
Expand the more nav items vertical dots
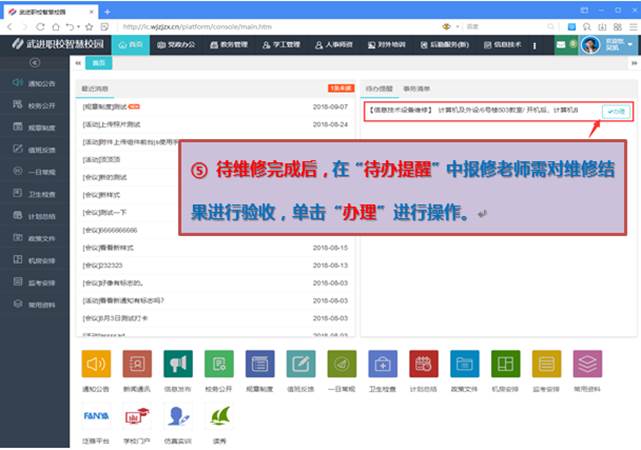[x=534, y=45]
